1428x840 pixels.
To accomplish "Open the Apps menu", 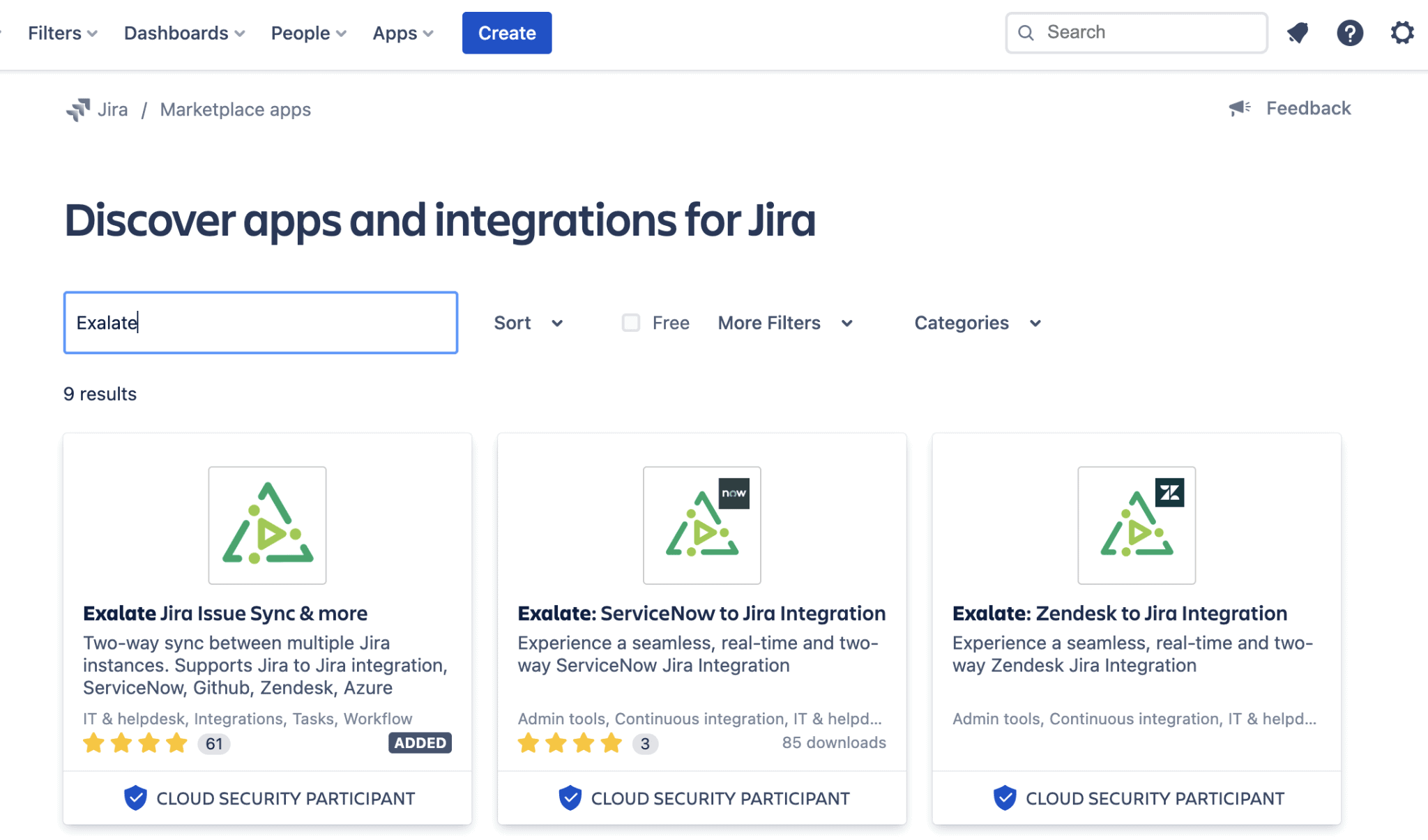I will (x=403, y=33).
